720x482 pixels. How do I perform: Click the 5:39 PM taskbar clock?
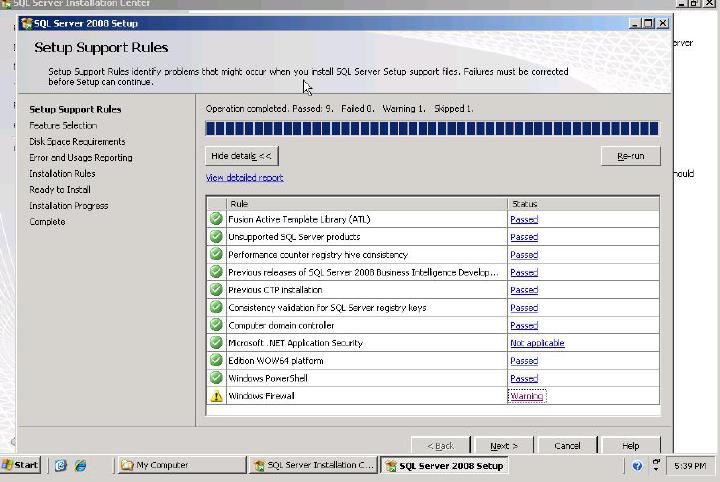coord(690,466)
